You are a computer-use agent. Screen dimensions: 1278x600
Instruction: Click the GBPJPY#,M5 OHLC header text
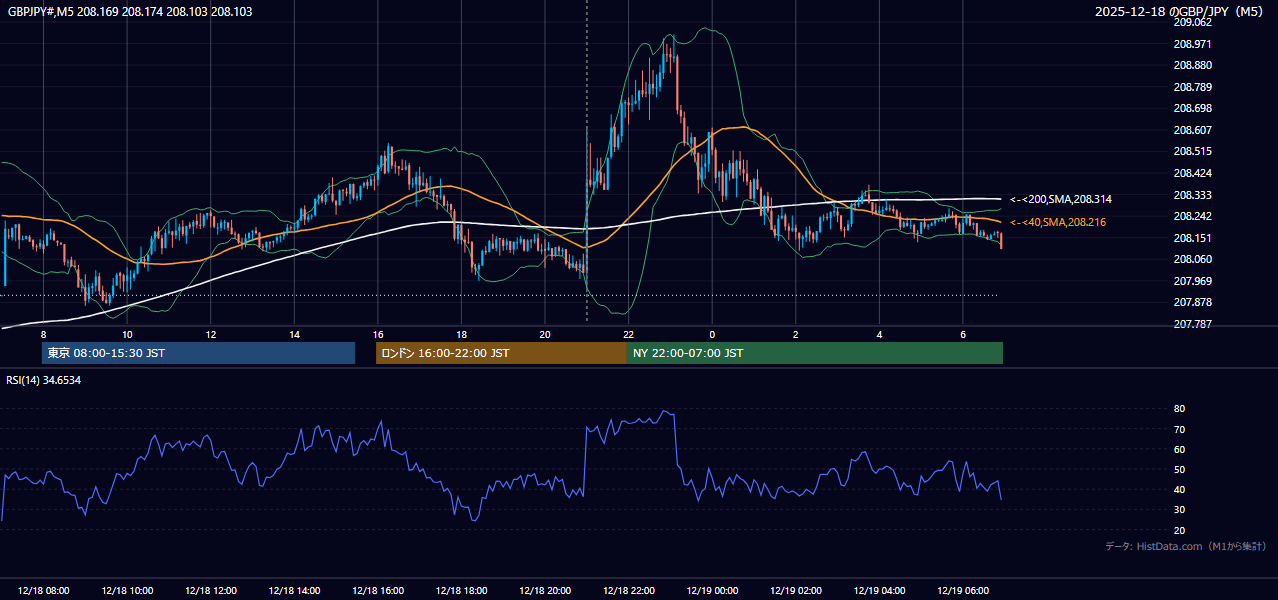130,12
